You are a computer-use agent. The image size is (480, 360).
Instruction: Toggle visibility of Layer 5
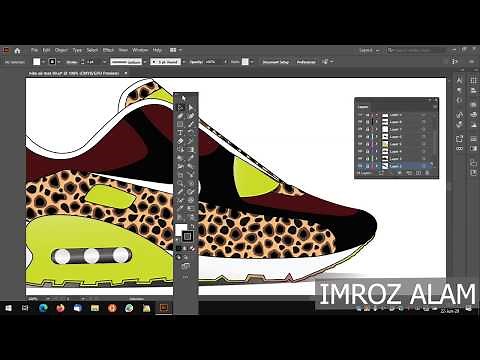360,144
